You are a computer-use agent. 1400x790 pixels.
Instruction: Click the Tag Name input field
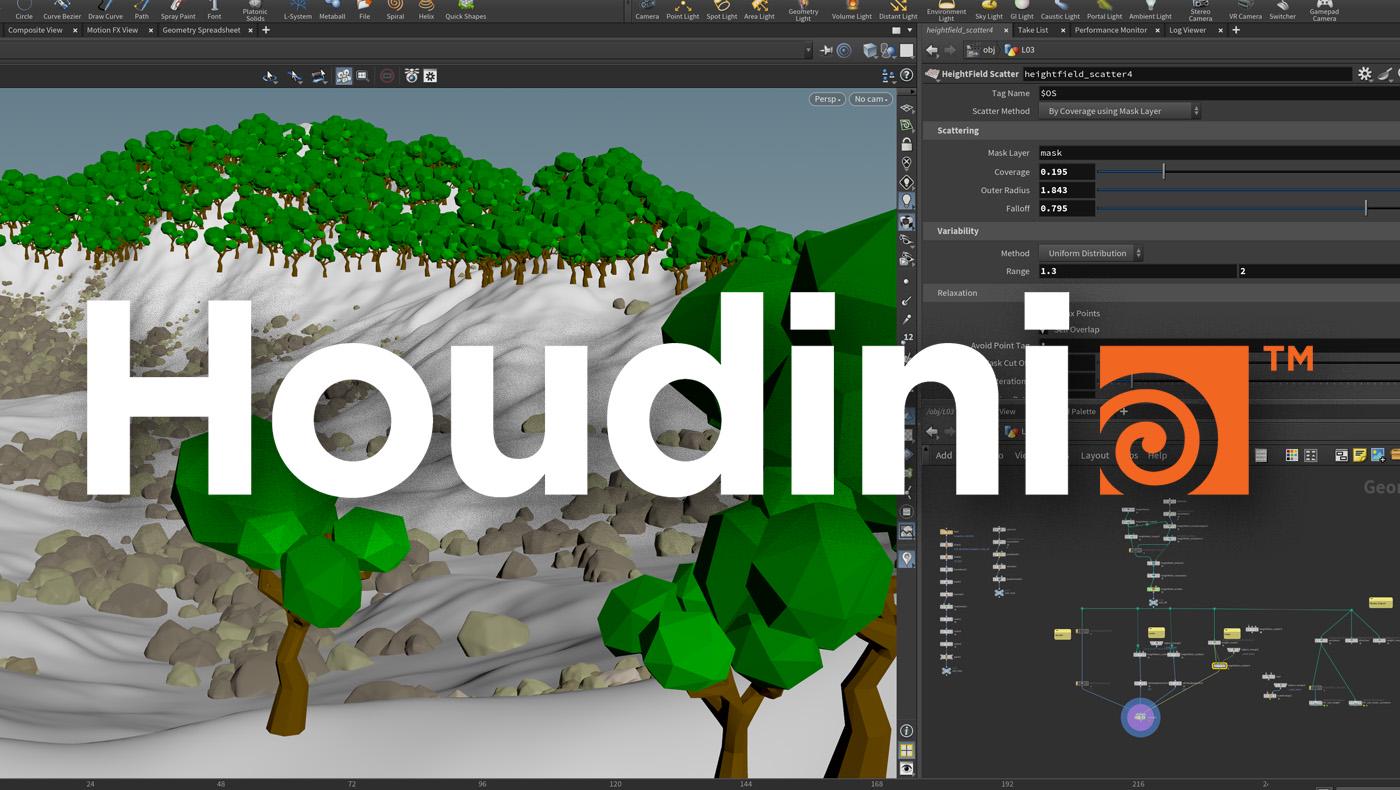tap(1219, 93)
